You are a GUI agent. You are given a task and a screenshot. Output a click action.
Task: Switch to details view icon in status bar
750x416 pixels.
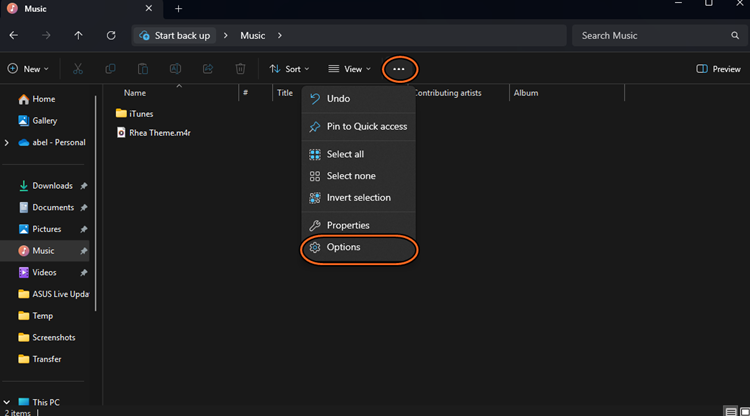pos(730,411)
